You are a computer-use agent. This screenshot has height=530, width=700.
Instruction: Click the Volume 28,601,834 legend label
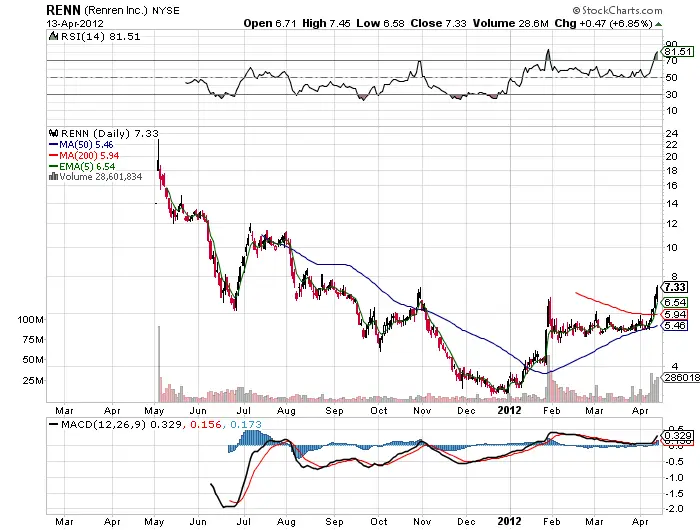coord(100,176)
